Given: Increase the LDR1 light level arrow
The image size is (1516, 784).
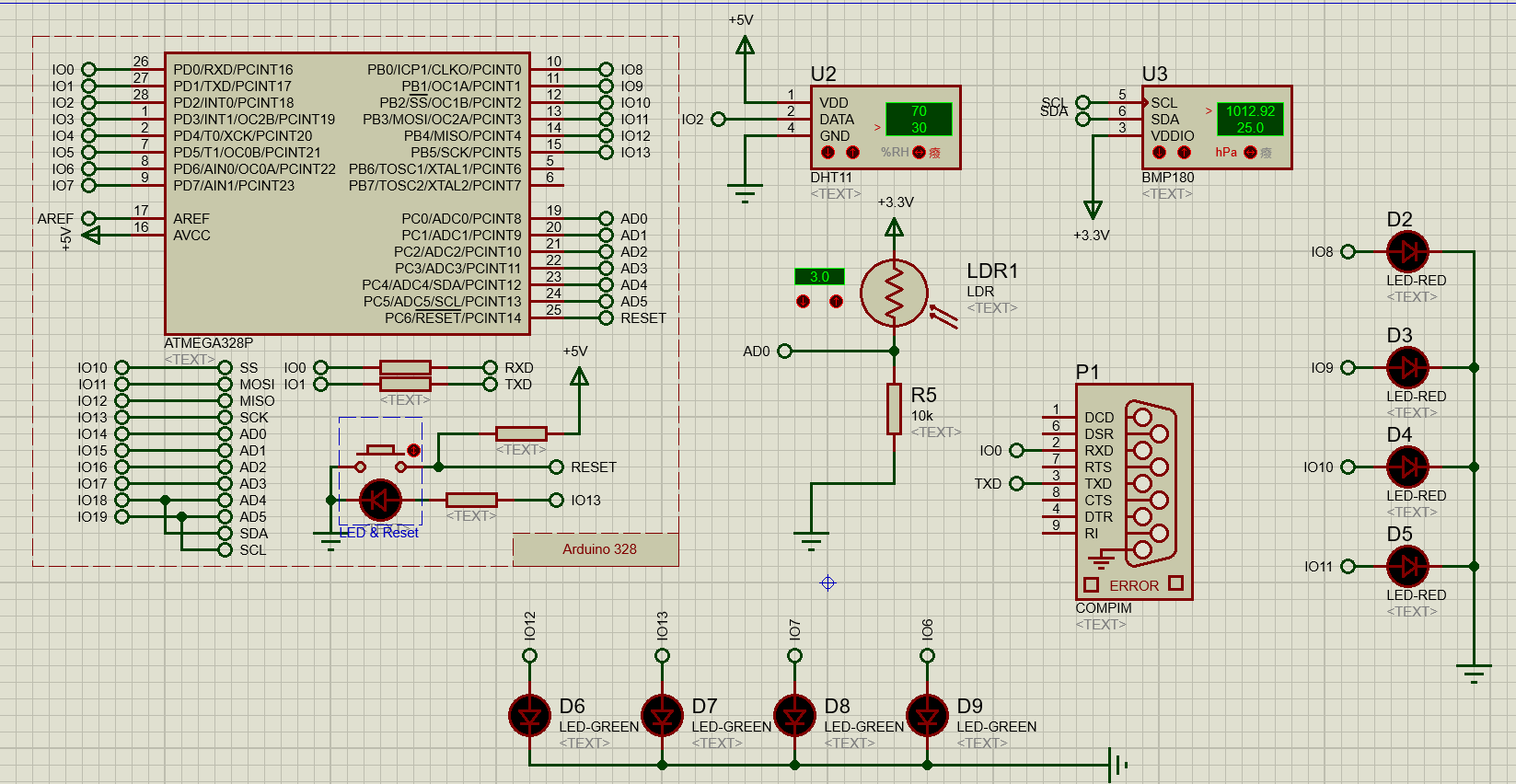Looking at the screenshot, I should pos(836,302).
